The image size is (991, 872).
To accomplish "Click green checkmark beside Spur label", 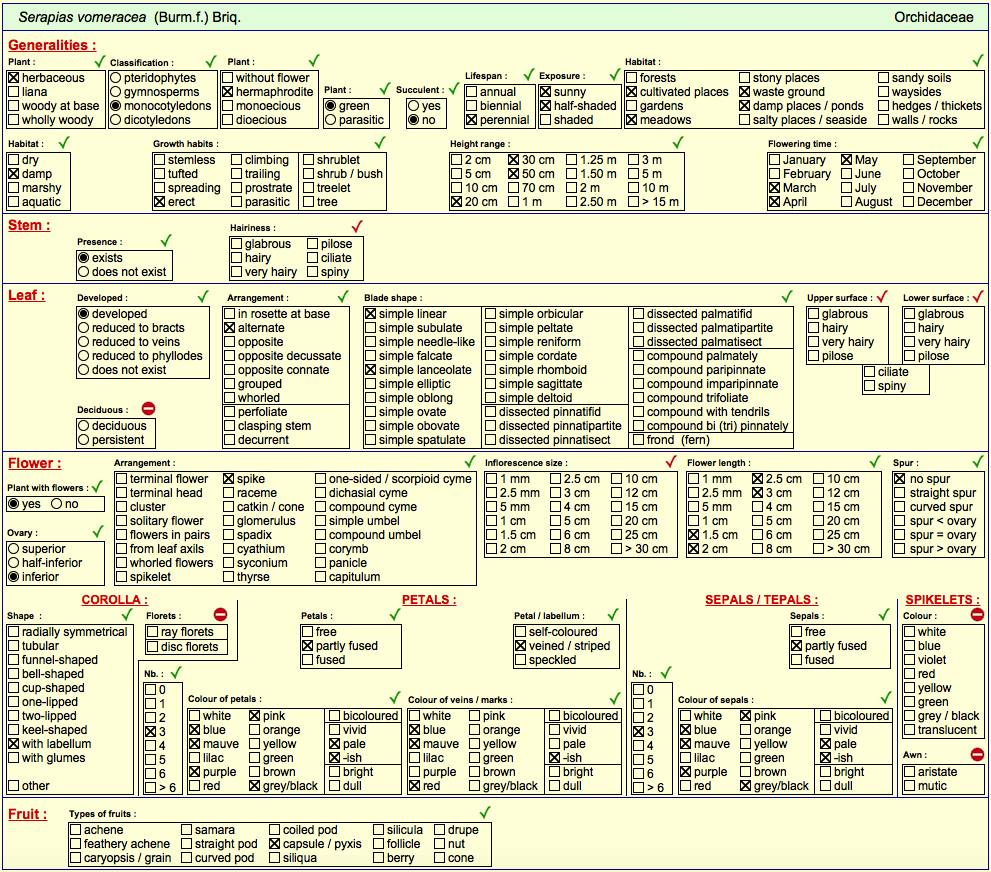I will click(x=978, y=461).
